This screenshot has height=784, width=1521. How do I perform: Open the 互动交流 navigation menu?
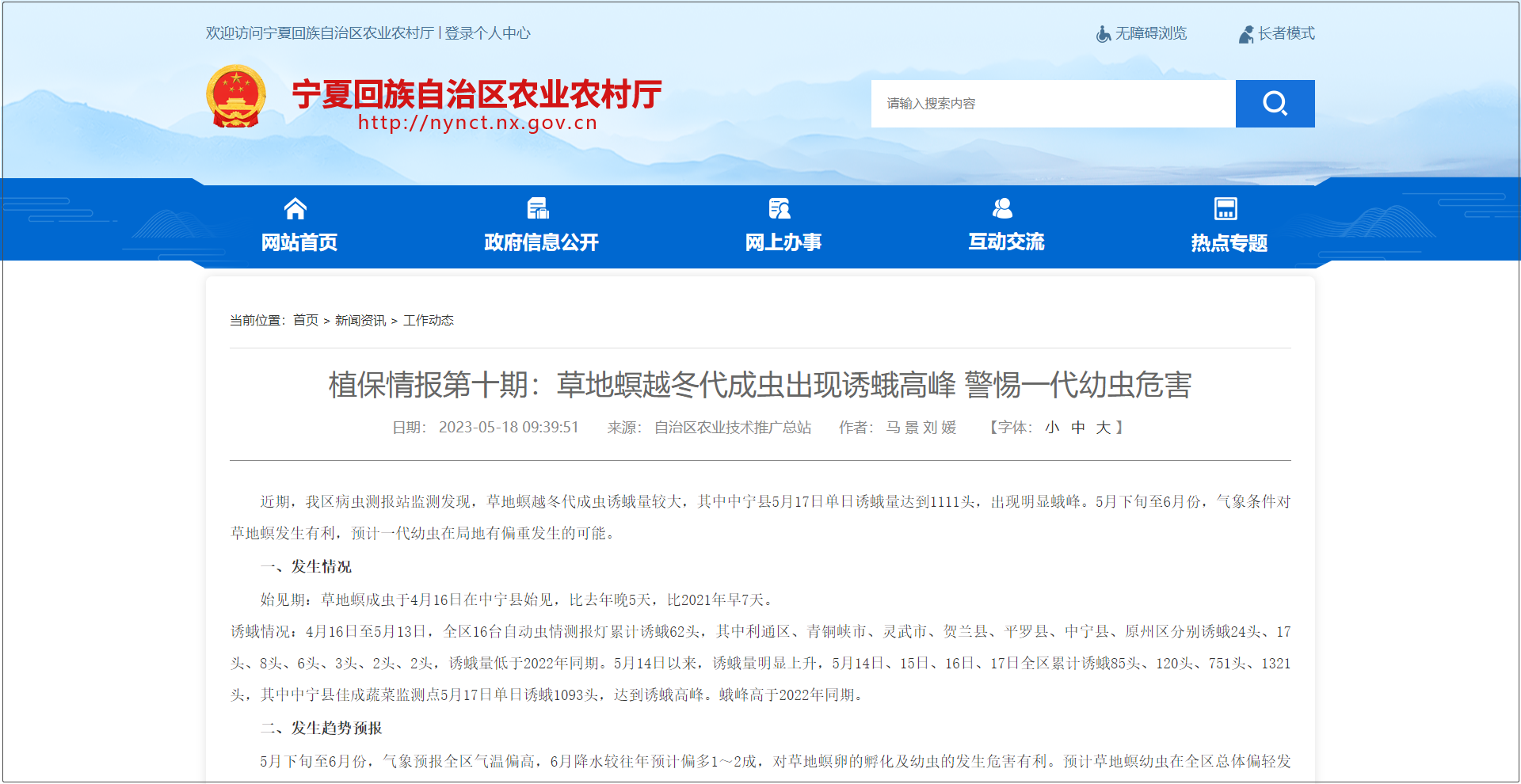pyautogui.click(x=1006, y=242)
